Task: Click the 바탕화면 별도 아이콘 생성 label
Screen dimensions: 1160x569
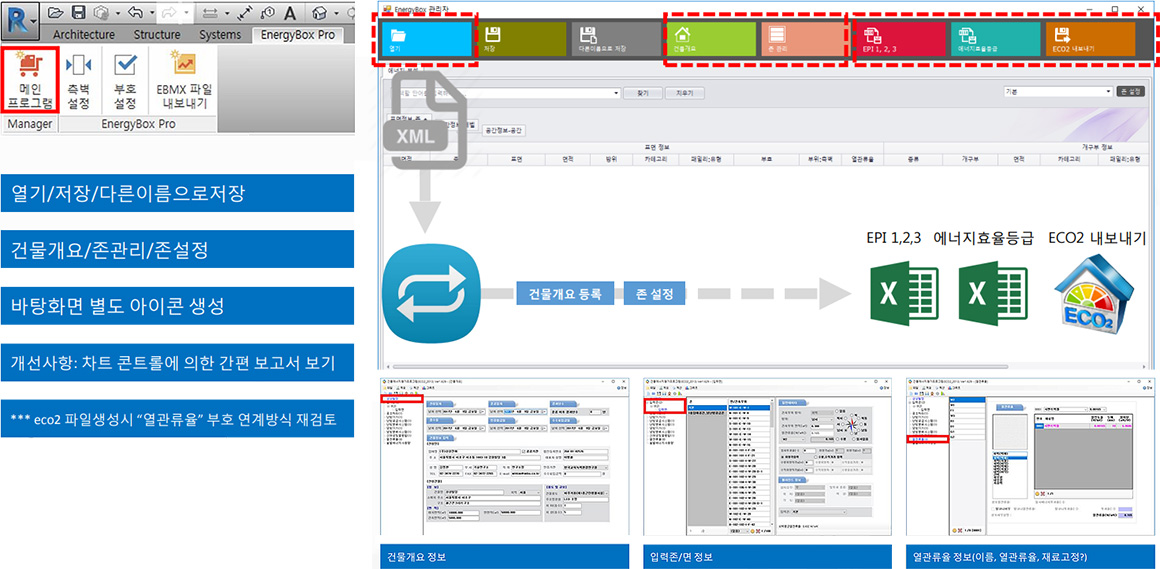Action: [178, 306]
